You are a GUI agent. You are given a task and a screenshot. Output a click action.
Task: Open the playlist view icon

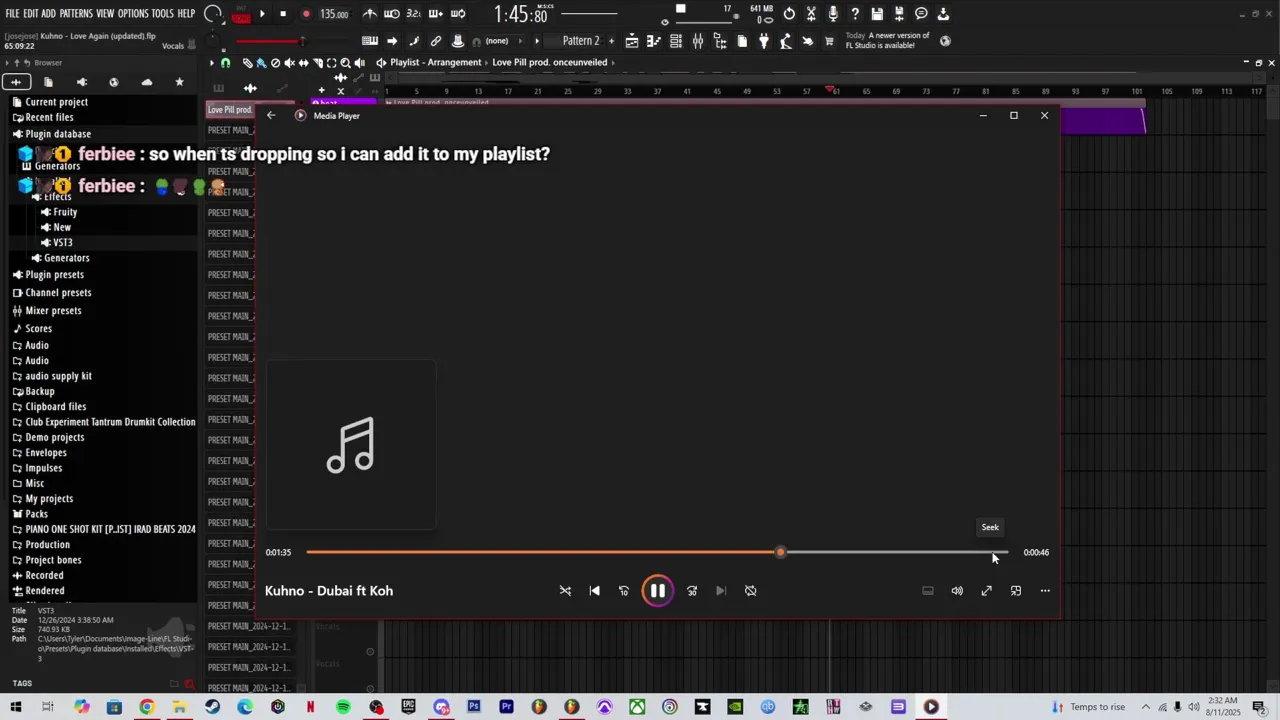click(632, 41)
